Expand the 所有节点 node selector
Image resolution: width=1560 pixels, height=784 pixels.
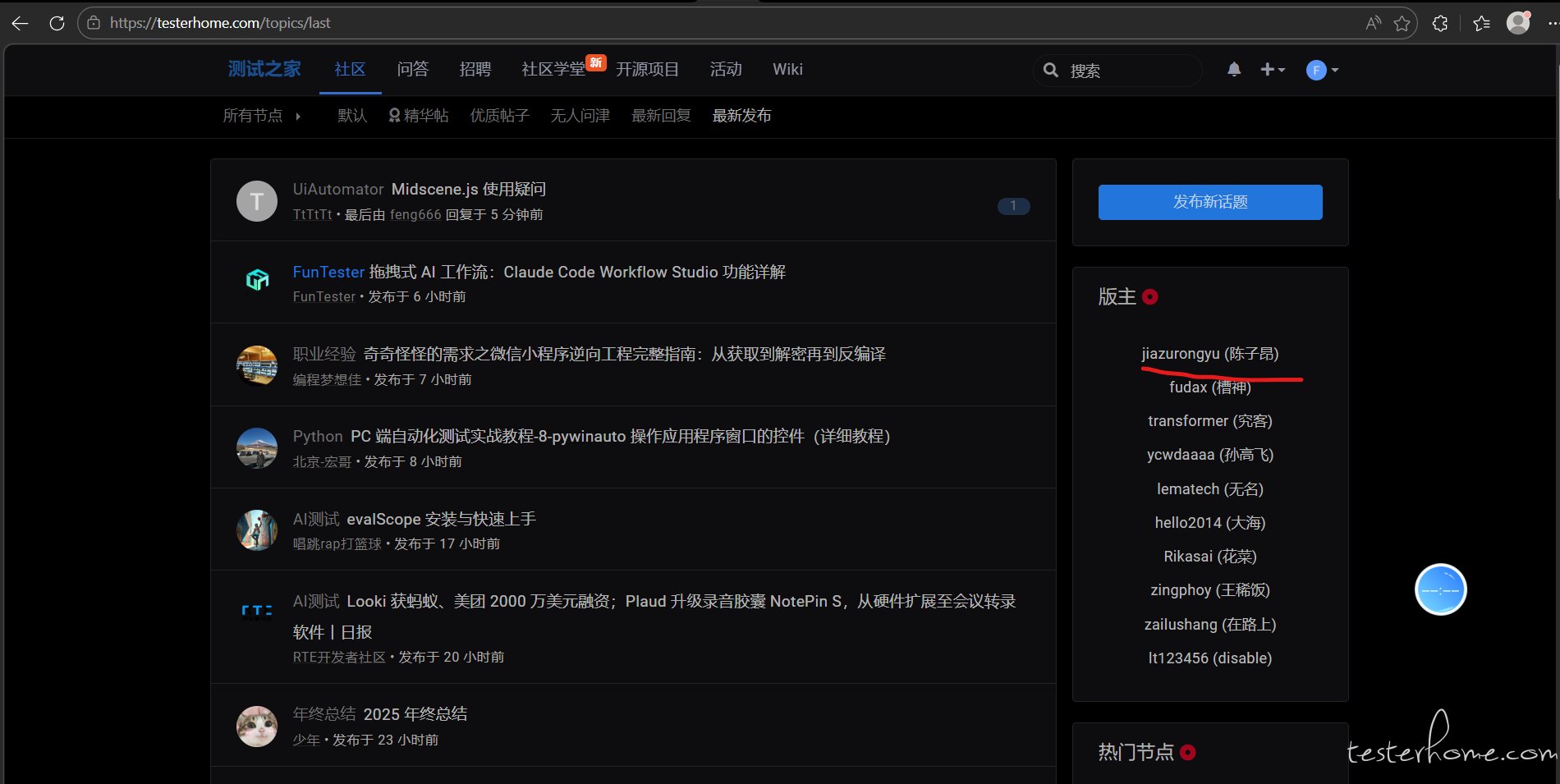coord(261,116)
